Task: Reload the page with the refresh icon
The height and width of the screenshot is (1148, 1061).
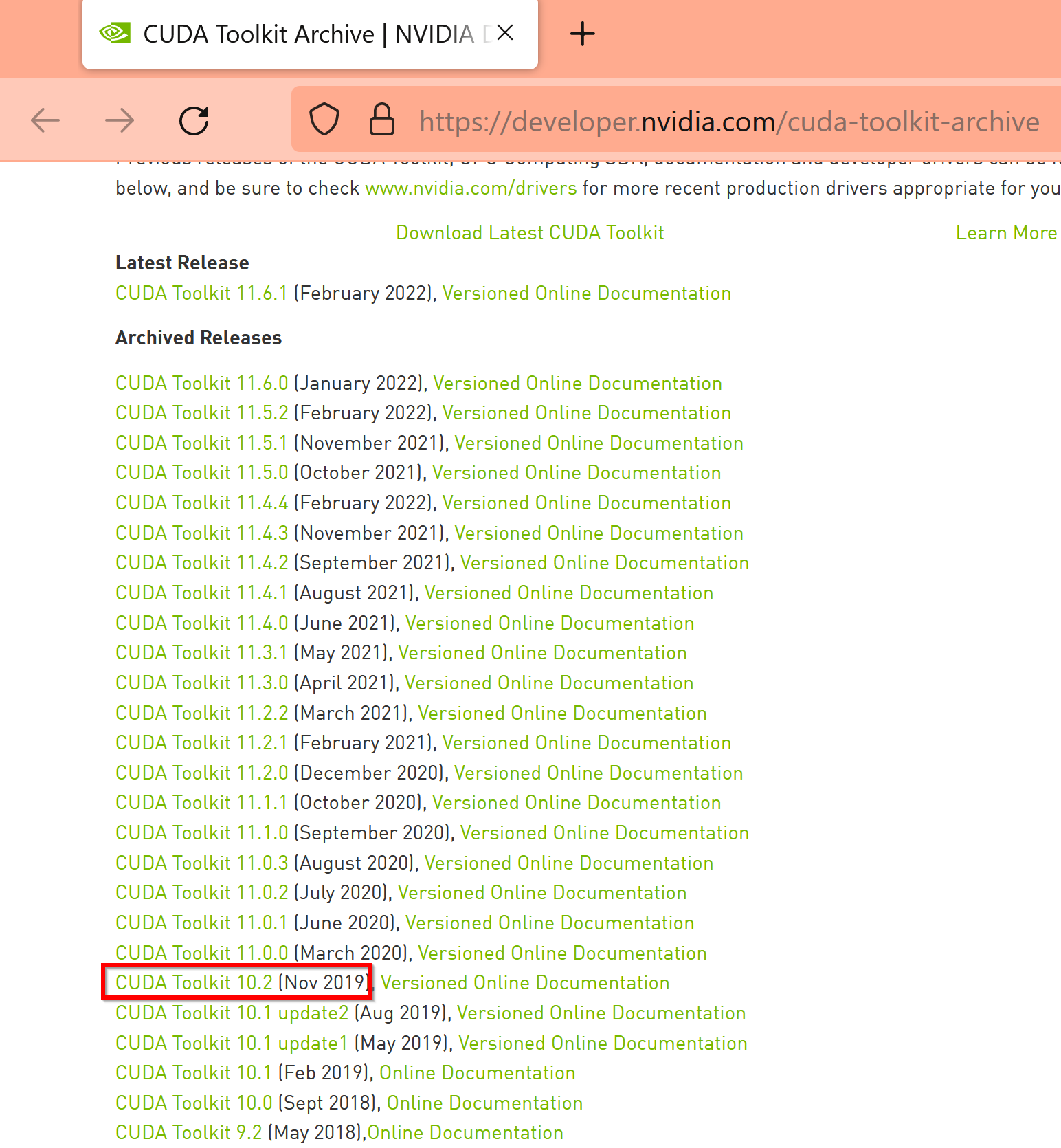Action: point(194,121)
